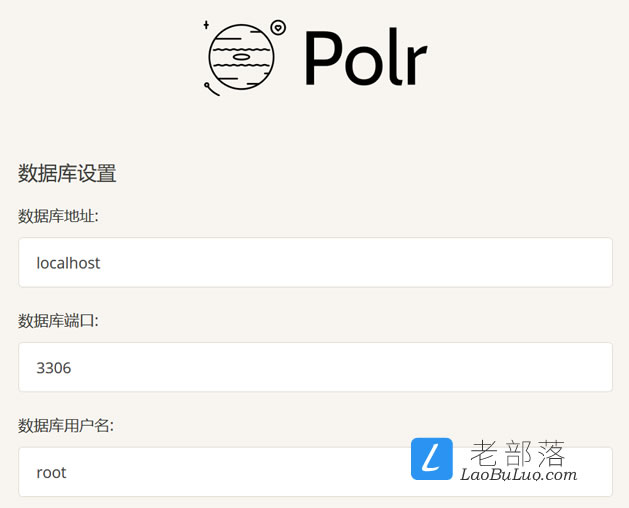Click the sparkle star above the planet
The height and width of the screenshot is (508, 629).
coord(206,25)
